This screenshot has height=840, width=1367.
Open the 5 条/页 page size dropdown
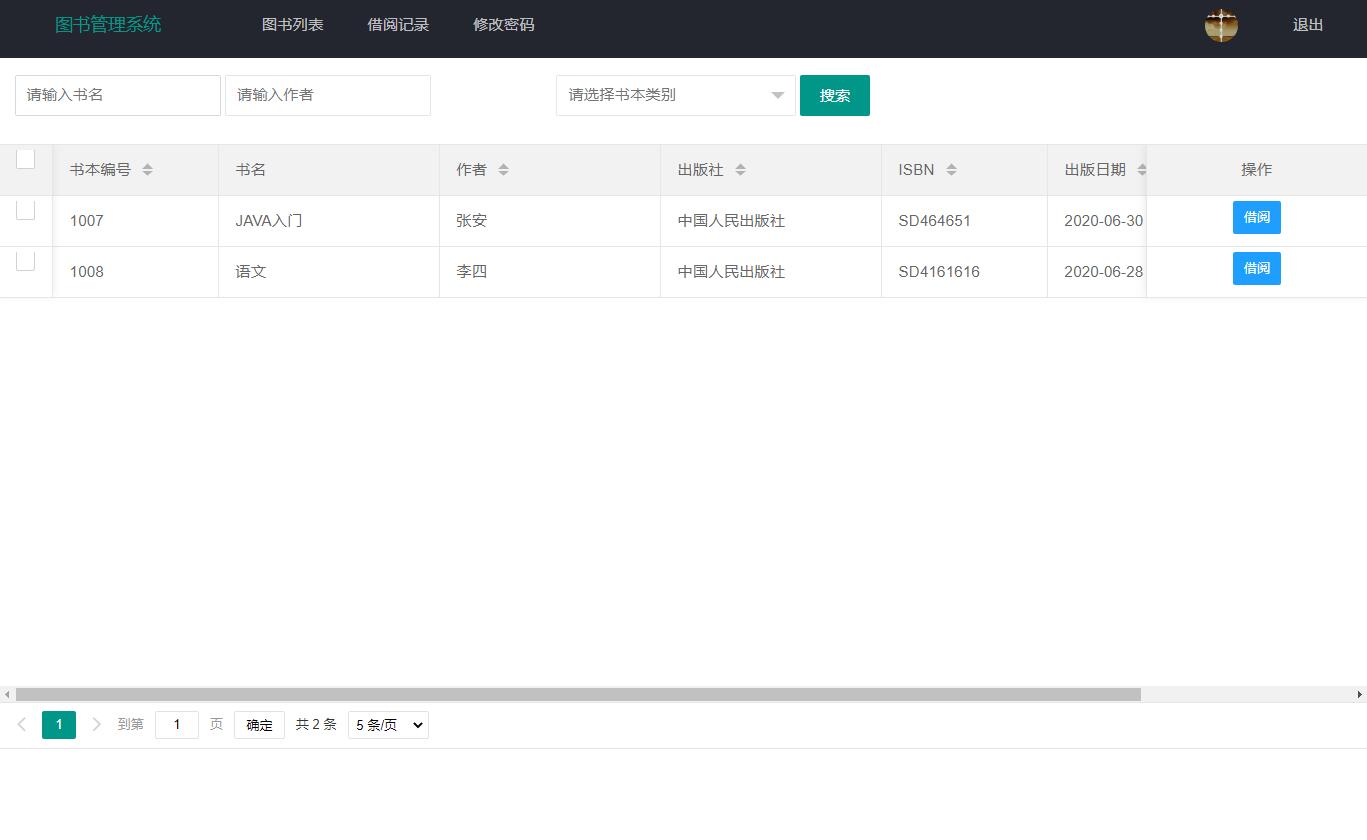[388, 724]
